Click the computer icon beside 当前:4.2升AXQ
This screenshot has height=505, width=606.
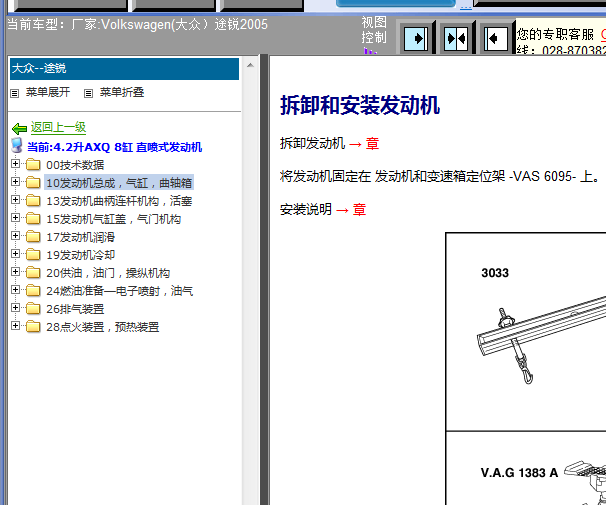[17, 145]
